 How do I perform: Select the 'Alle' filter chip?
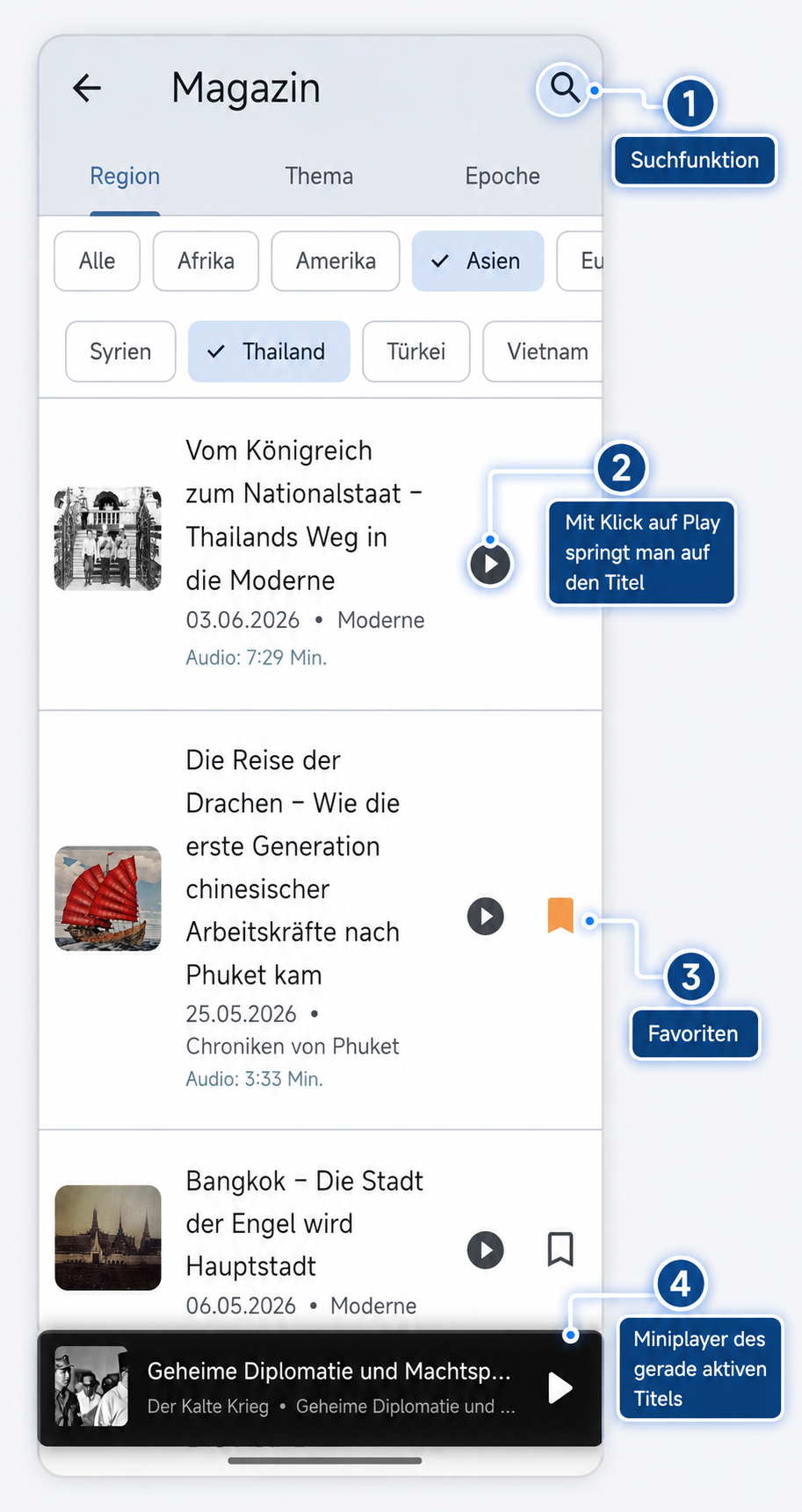pos(97,261)
